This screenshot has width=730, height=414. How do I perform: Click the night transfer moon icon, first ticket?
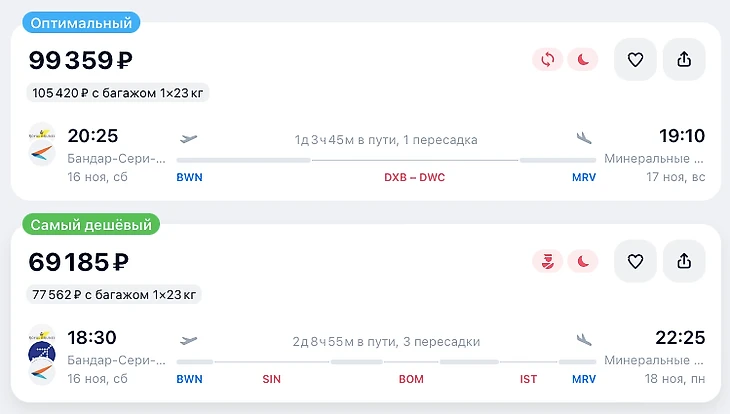point(582,60)
